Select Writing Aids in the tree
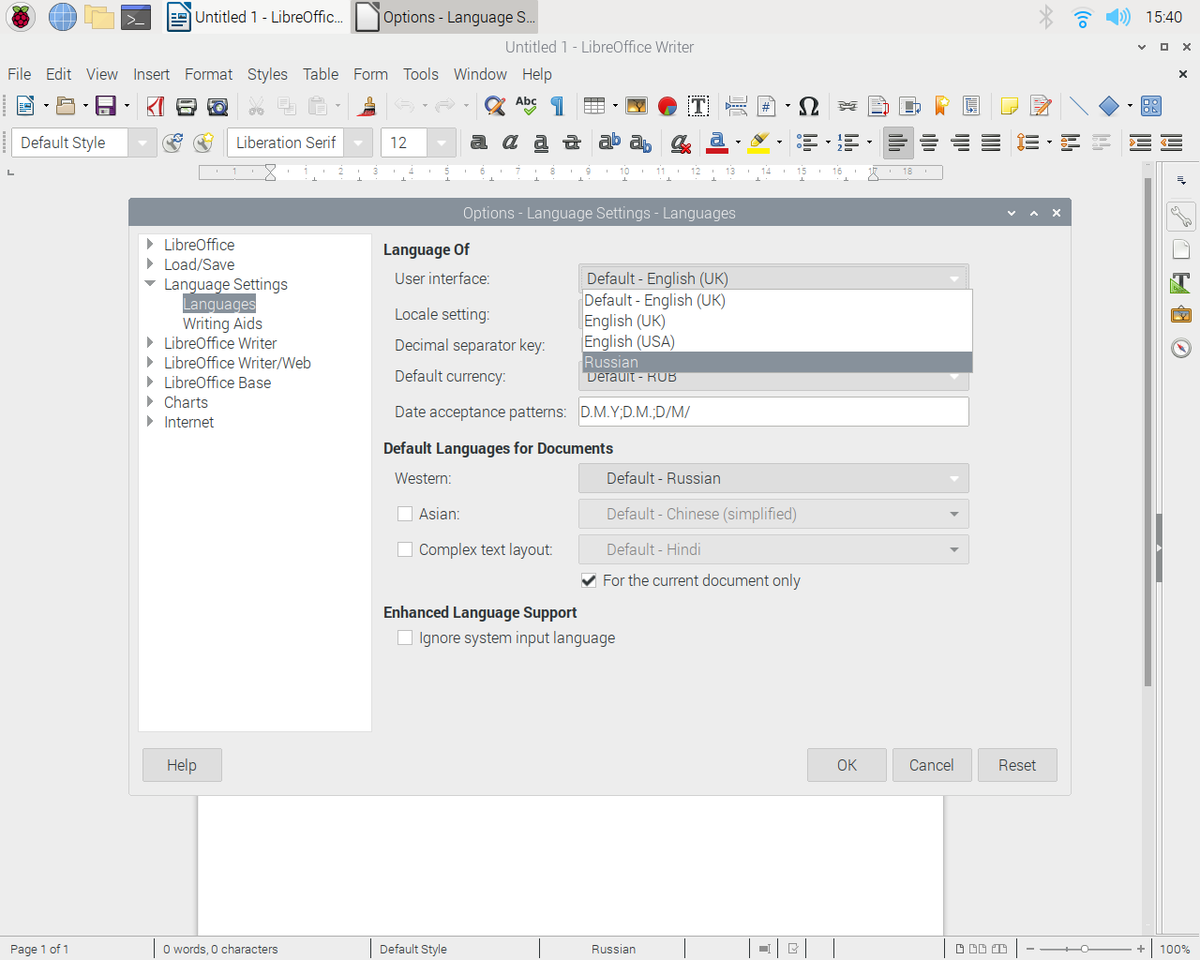 222,324
